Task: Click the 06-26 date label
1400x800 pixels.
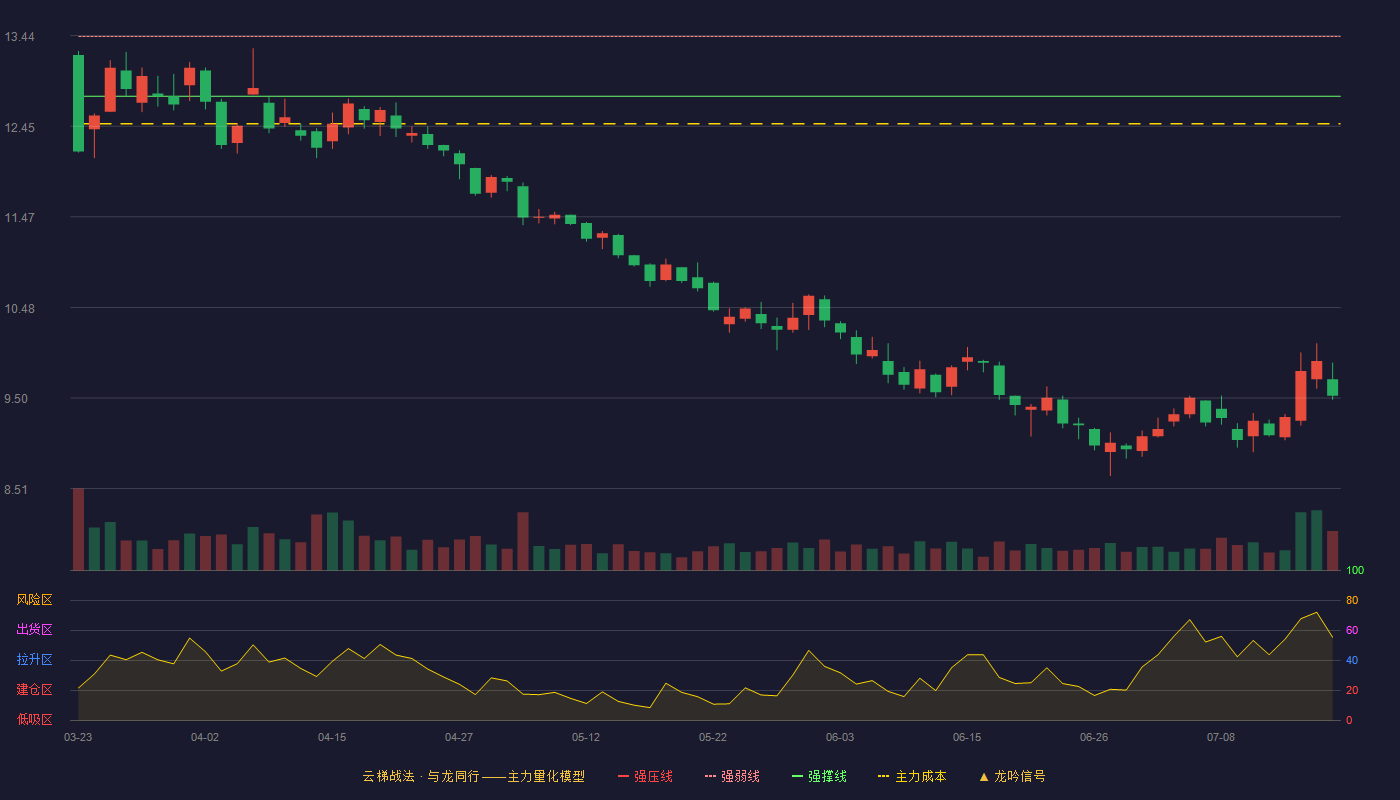Action: point(1094,737)
